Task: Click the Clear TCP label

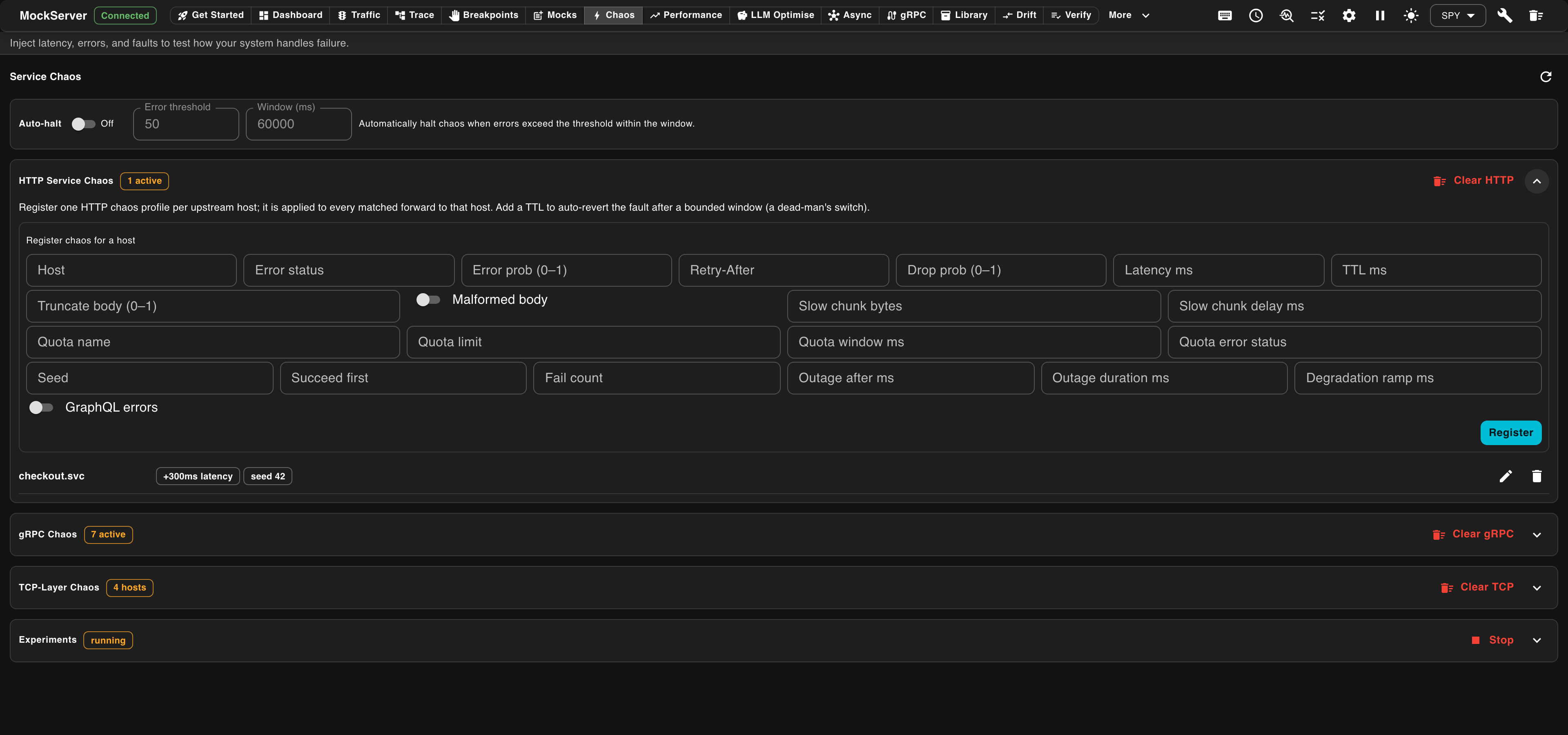Action: [1486, 587]
